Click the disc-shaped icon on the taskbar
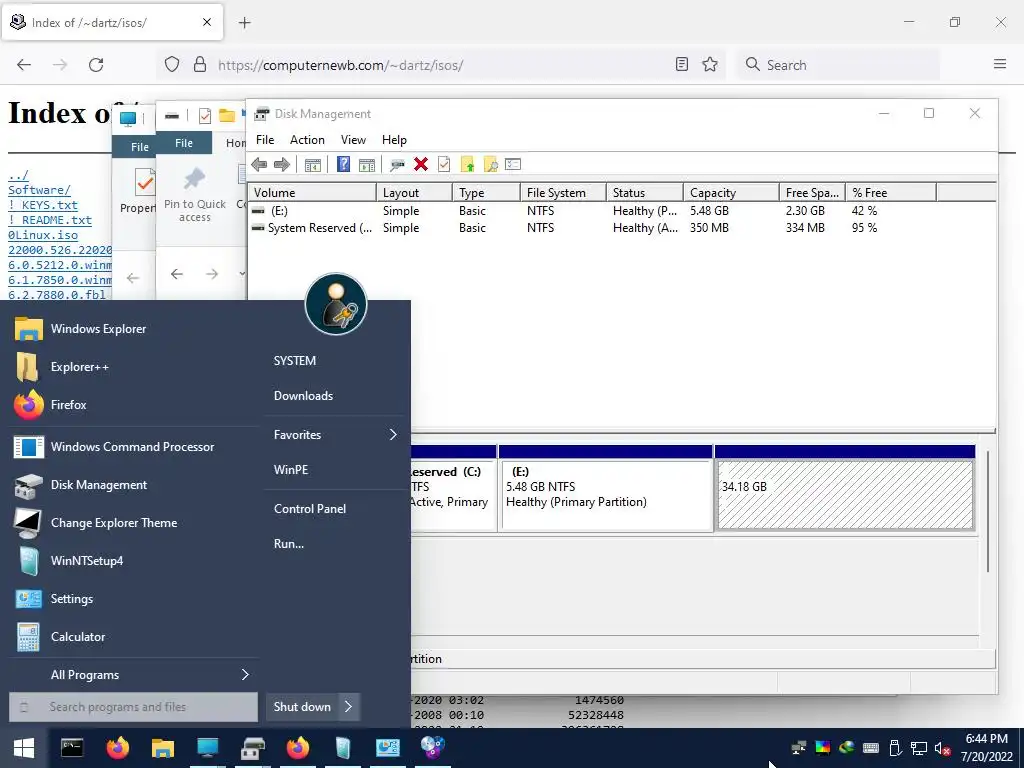This screenshot has width=1024, height=768. tap(432, 747)
